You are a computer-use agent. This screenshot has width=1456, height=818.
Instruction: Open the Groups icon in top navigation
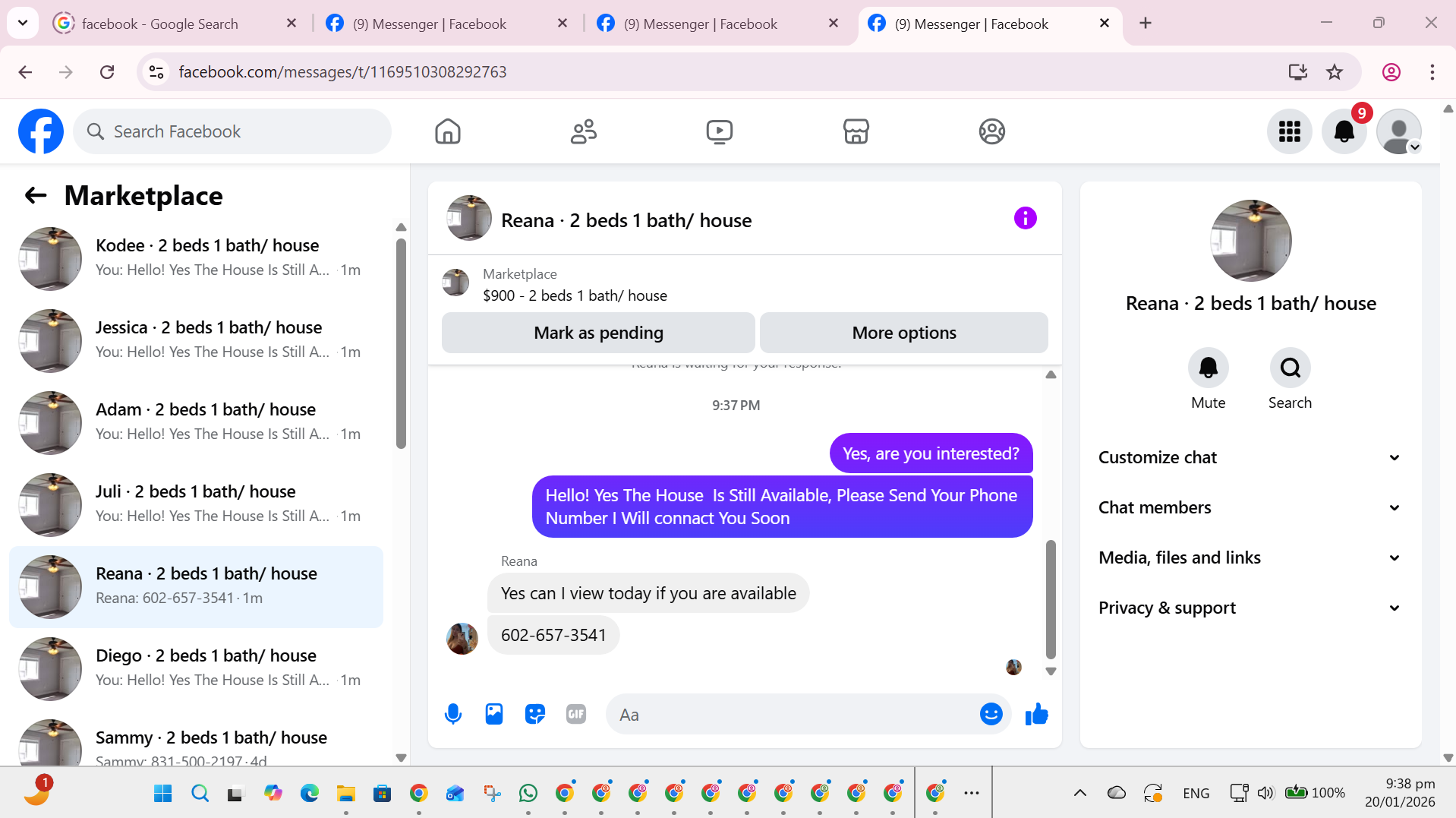click(x=991, y=131)
